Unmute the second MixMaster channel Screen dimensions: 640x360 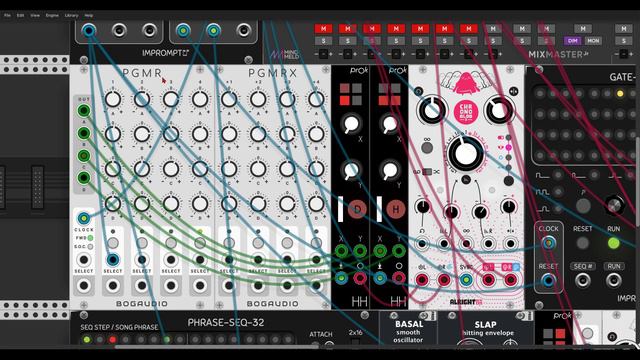point(347,29)
